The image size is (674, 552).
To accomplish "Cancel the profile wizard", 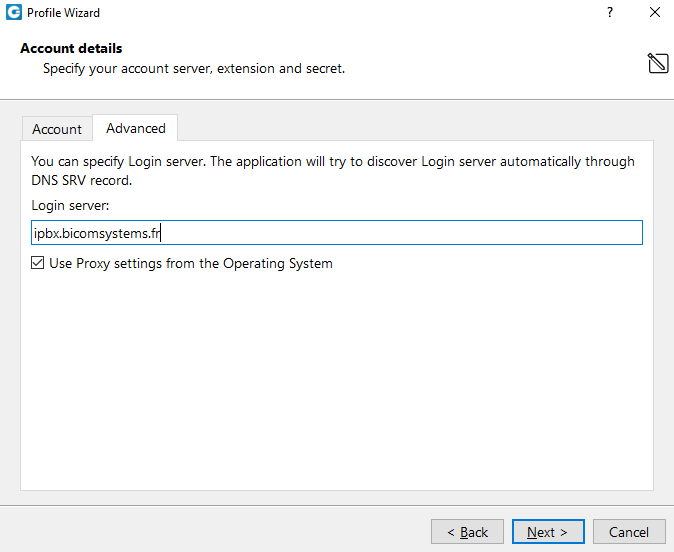I will tap(629, 532).
